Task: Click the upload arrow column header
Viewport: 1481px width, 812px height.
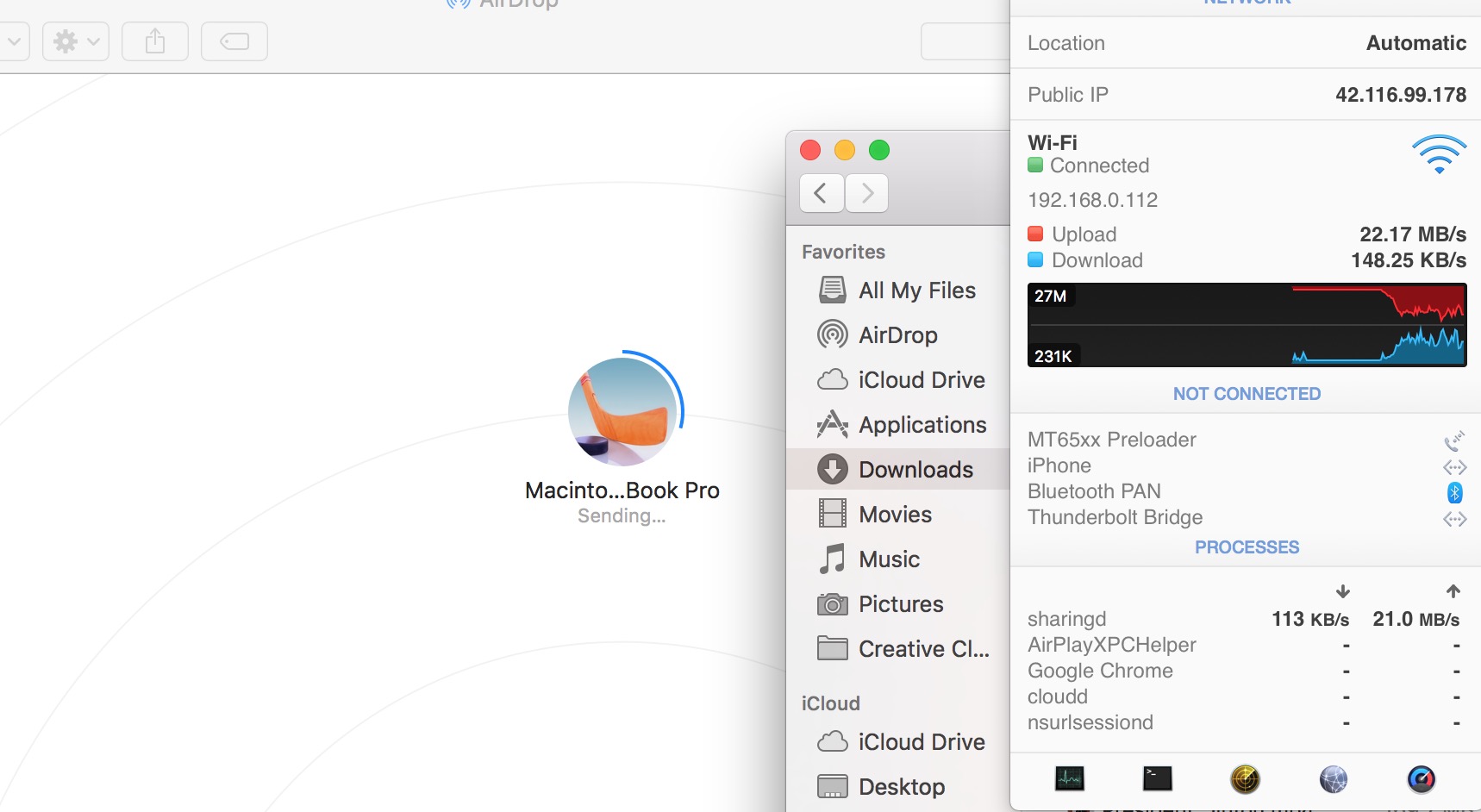Action: point(1453,591)
